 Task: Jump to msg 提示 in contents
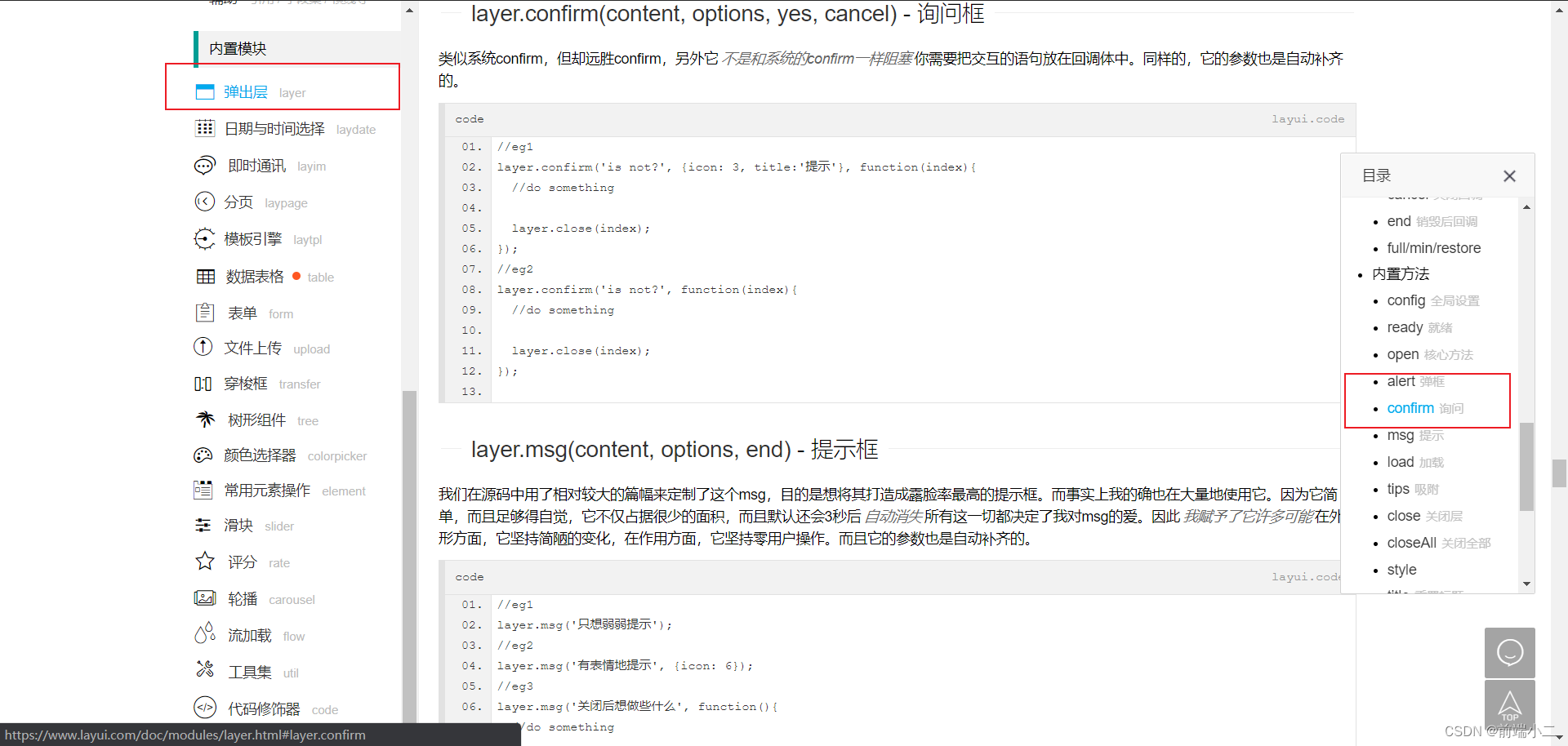tap(1415, 435)
